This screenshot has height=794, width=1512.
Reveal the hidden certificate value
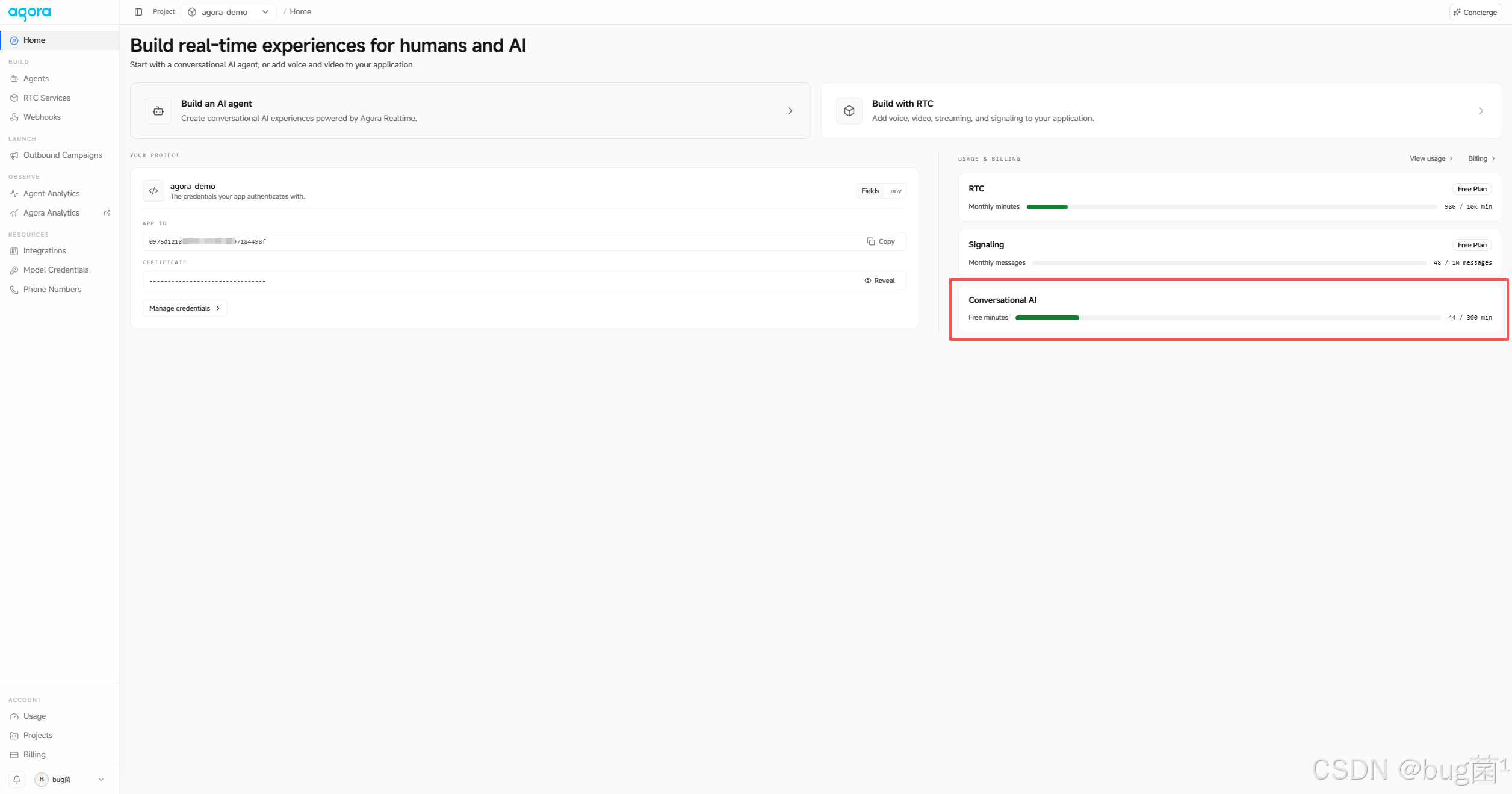point(880,281)
